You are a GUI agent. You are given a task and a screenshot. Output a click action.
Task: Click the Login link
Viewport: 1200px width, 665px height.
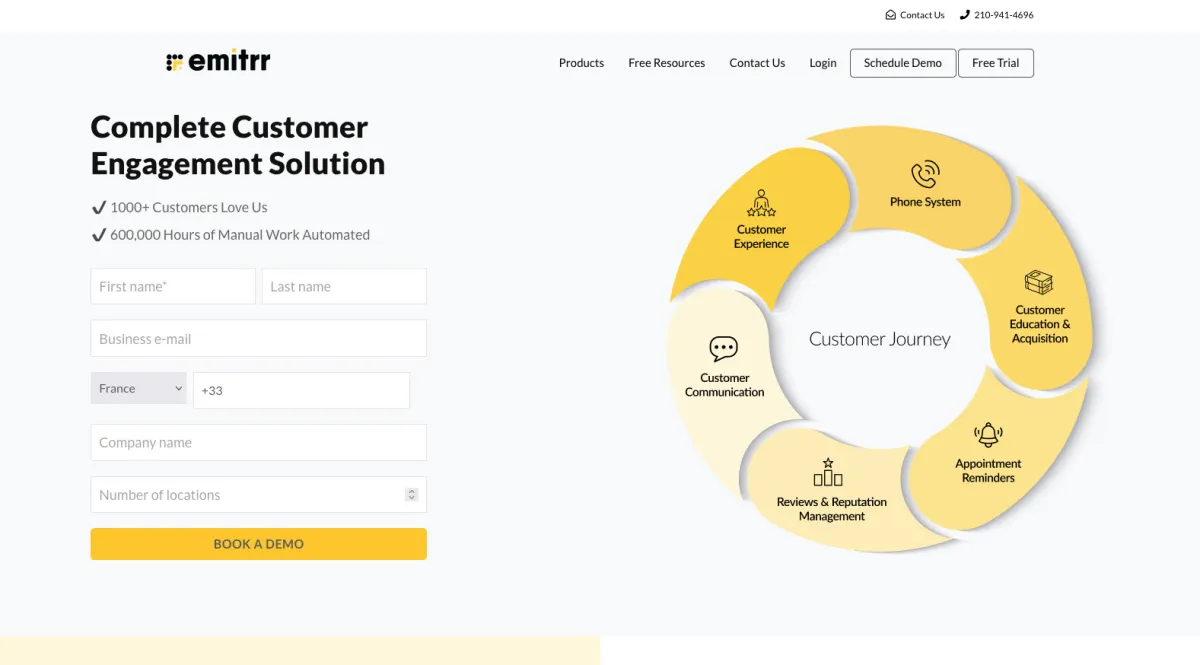(x=823, y=63)
